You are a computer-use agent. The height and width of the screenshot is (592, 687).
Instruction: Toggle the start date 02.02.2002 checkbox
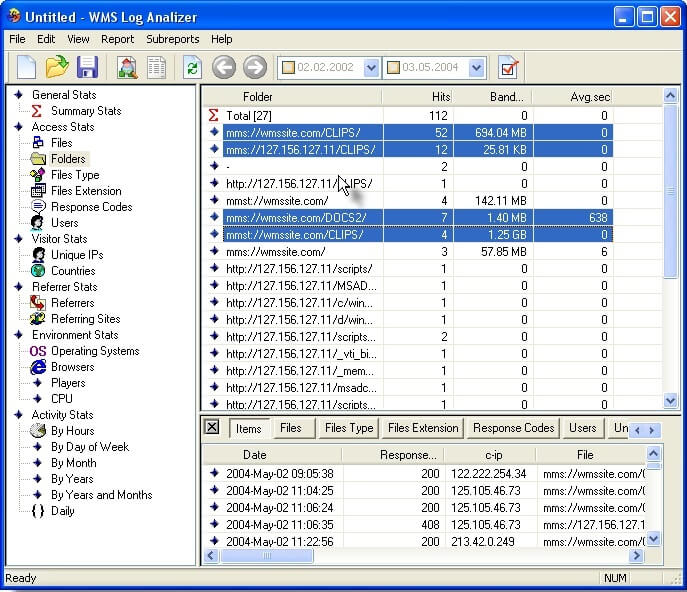click(x=288, y=67)
